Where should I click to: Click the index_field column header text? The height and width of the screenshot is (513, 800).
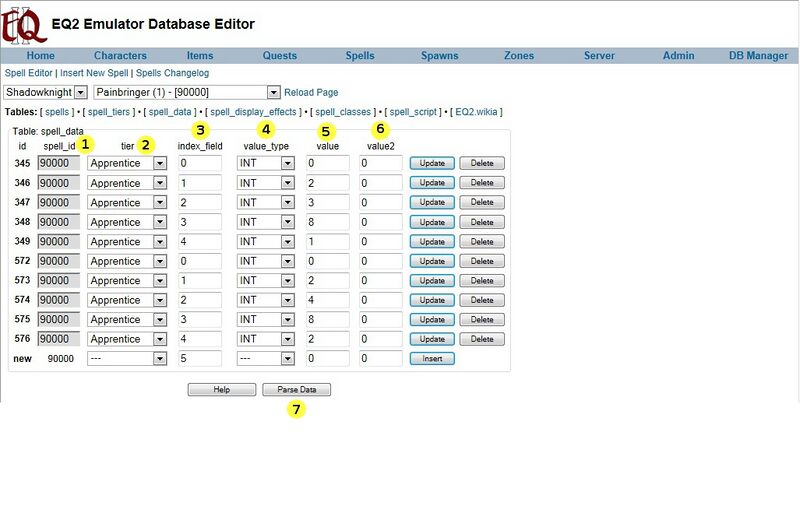[200, 146]
